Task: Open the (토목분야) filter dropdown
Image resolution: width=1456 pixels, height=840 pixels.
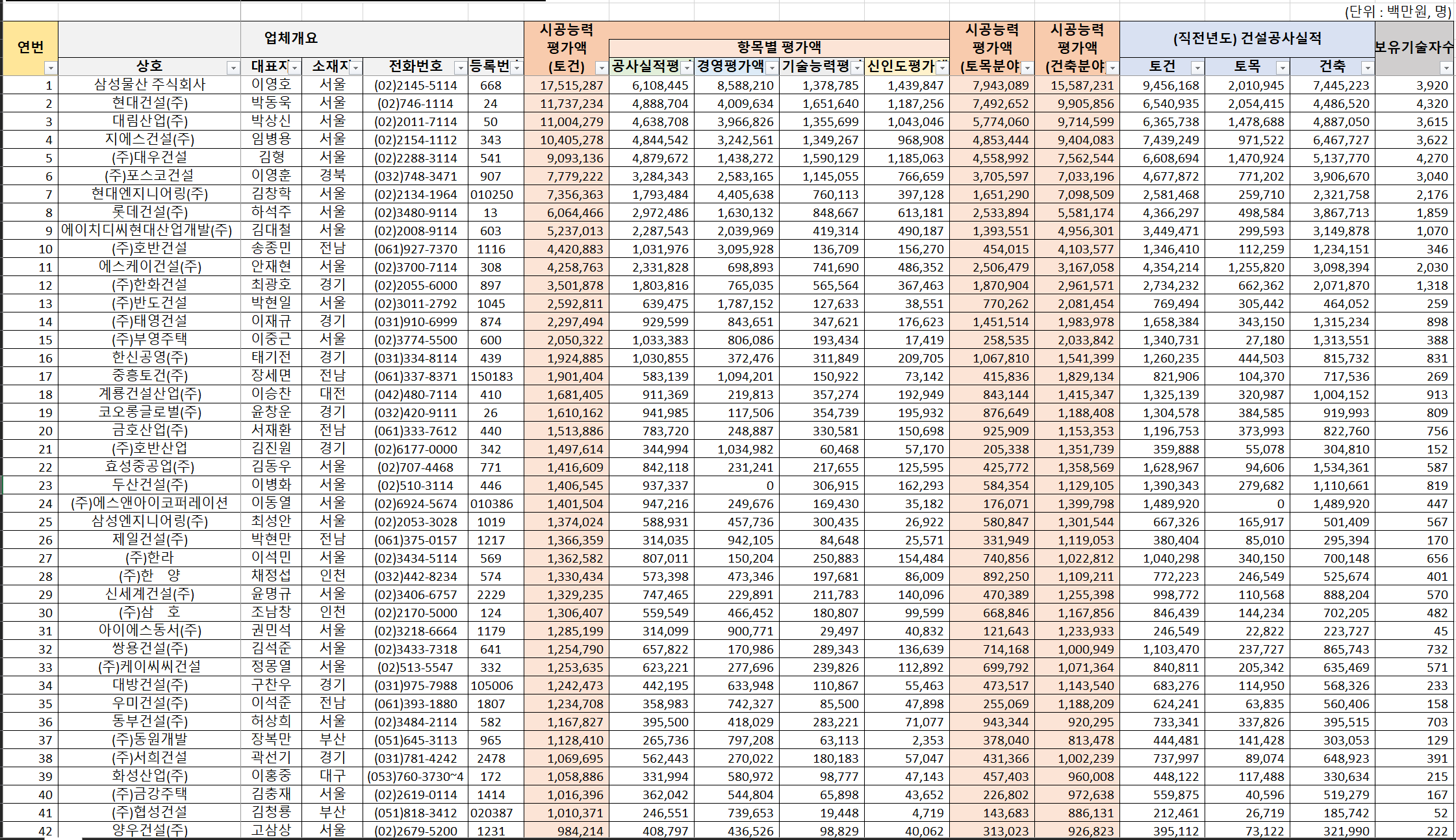Action: [x=1027, y=68]
